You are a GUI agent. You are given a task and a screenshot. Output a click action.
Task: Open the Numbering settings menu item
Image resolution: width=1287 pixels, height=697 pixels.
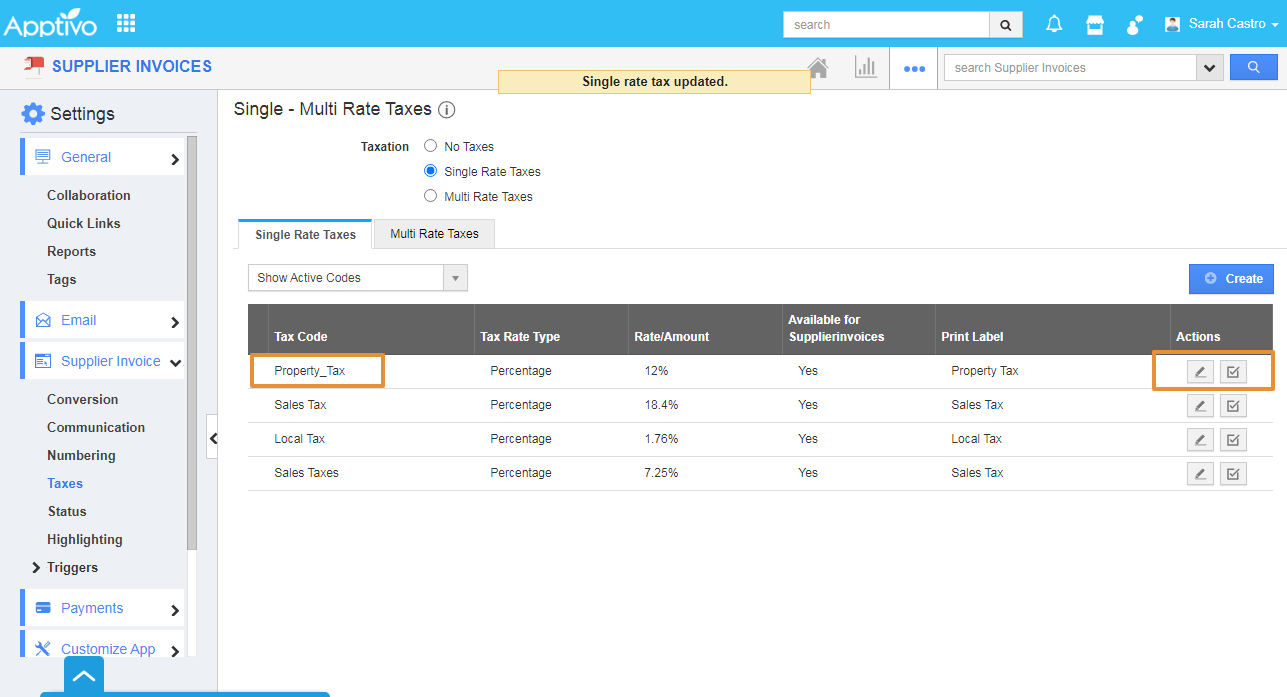(x=81, y=455)
